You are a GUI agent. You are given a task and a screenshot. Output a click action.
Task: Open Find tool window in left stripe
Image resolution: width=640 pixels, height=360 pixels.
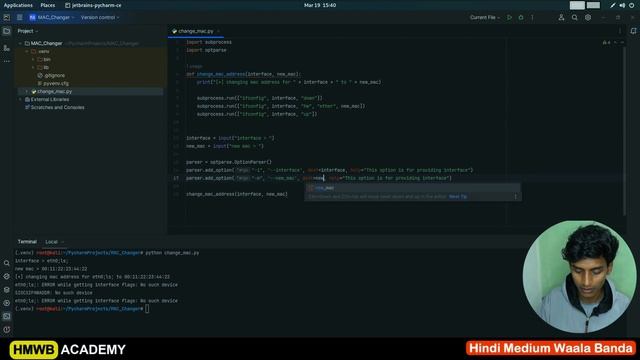click(7, 263)
